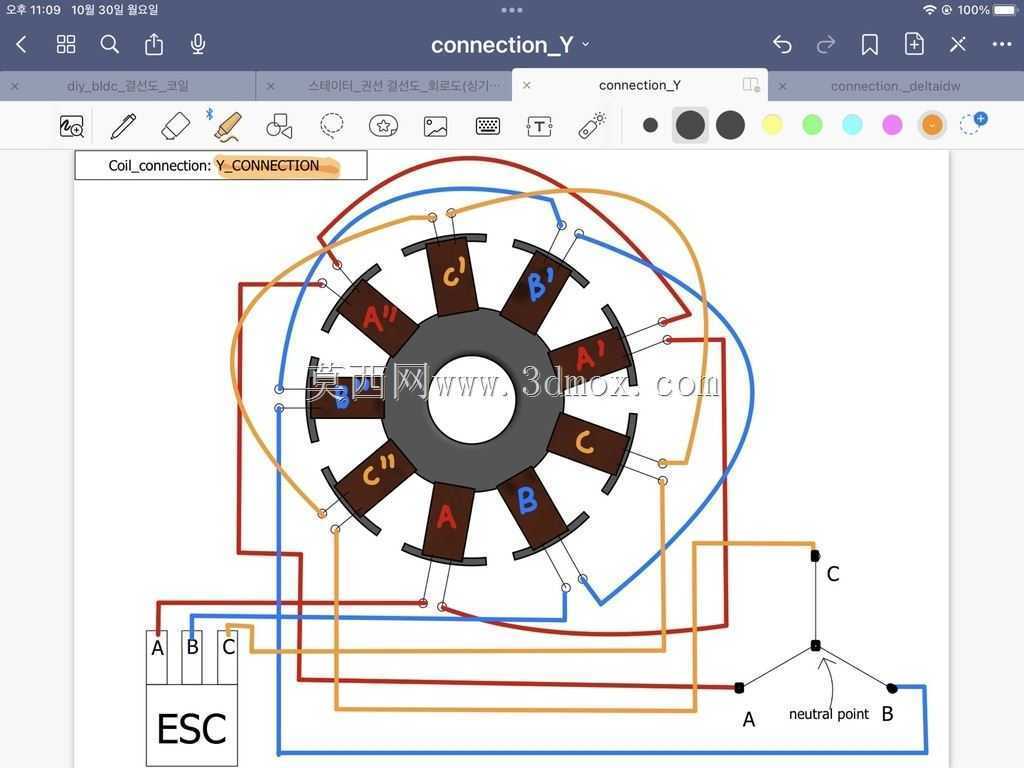This screenshot has height=768, width=1024.
Task: Close the connection_deltaidw tab
Action: (x=782, y=86)
